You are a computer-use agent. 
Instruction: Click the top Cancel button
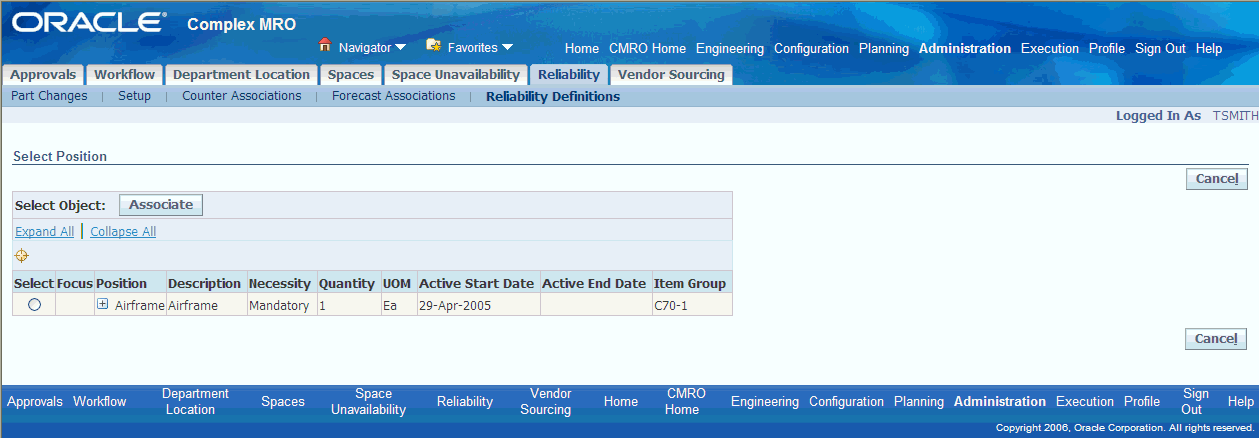[x=1216, y=179]
